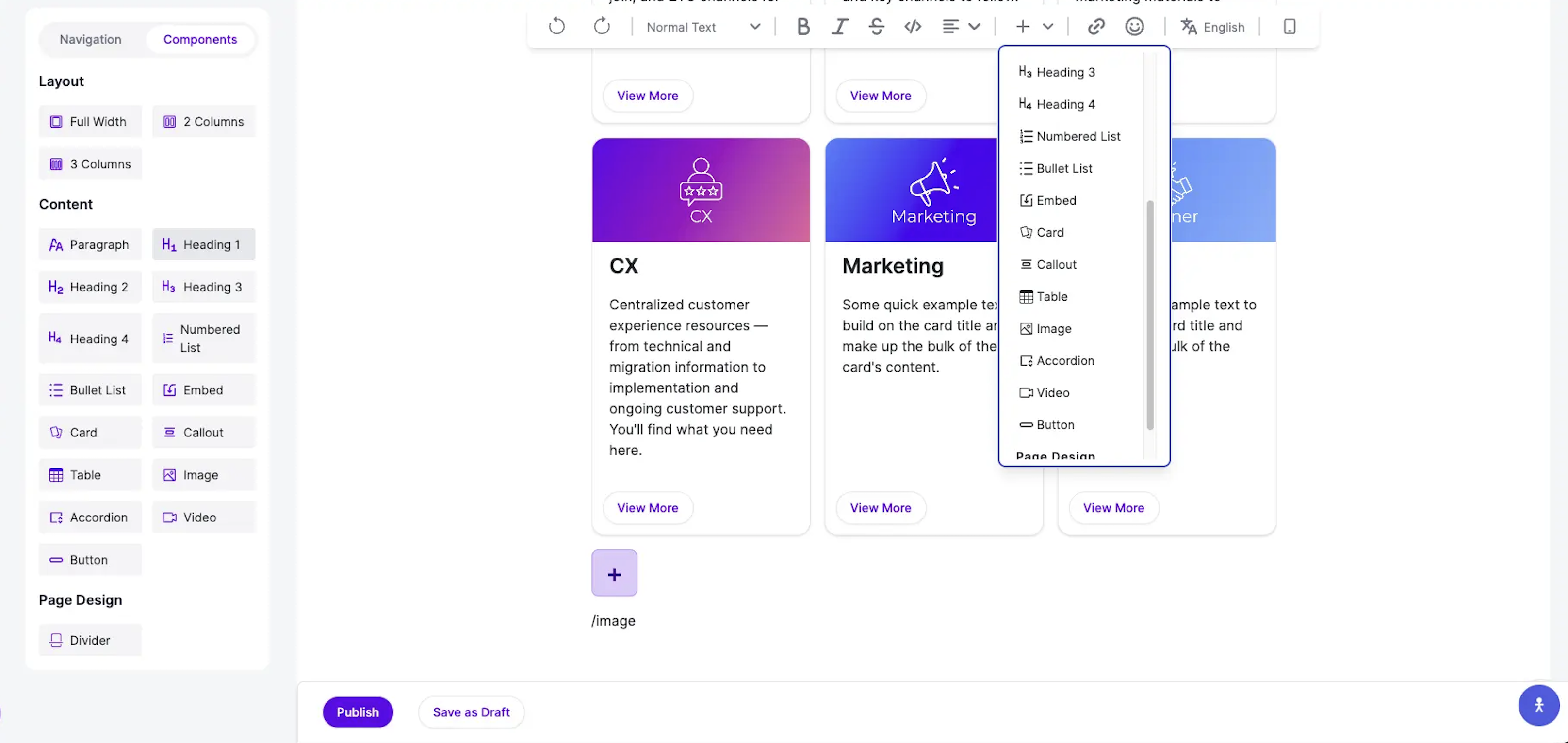
Task: Open the English language selector
Action: coord(1212,27)
